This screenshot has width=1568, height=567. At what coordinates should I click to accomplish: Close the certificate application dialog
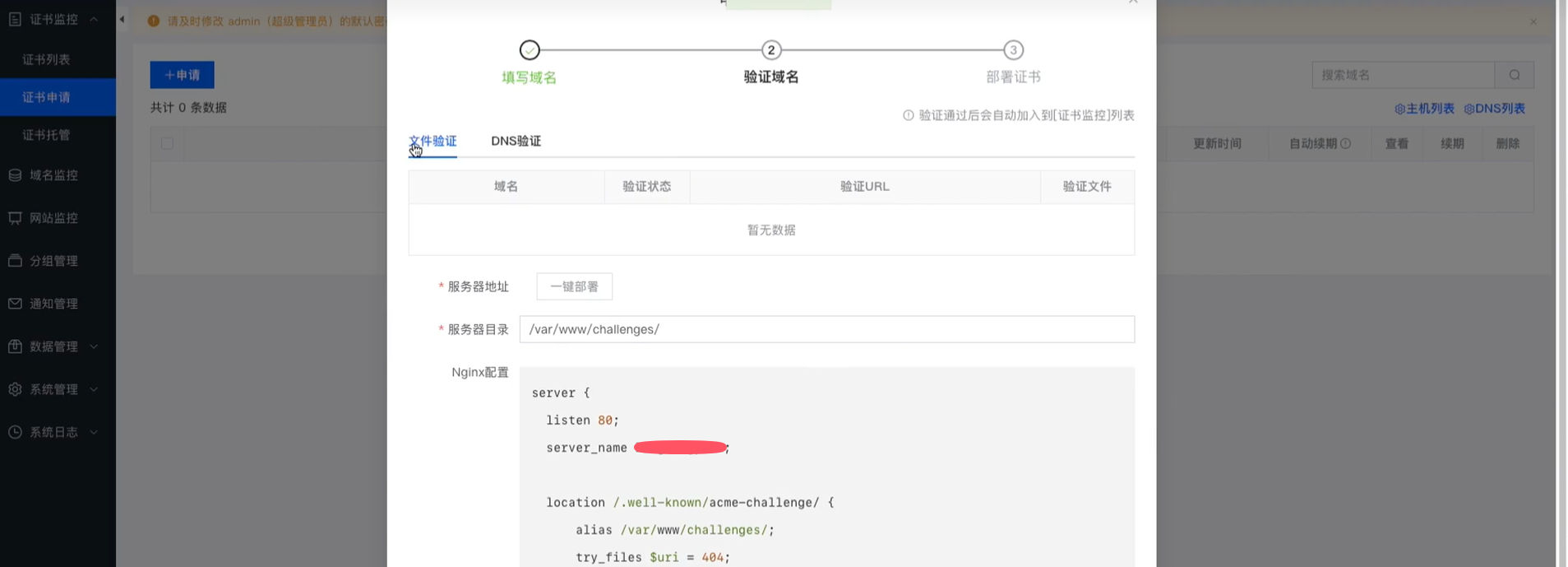(x=1133, y=2)
